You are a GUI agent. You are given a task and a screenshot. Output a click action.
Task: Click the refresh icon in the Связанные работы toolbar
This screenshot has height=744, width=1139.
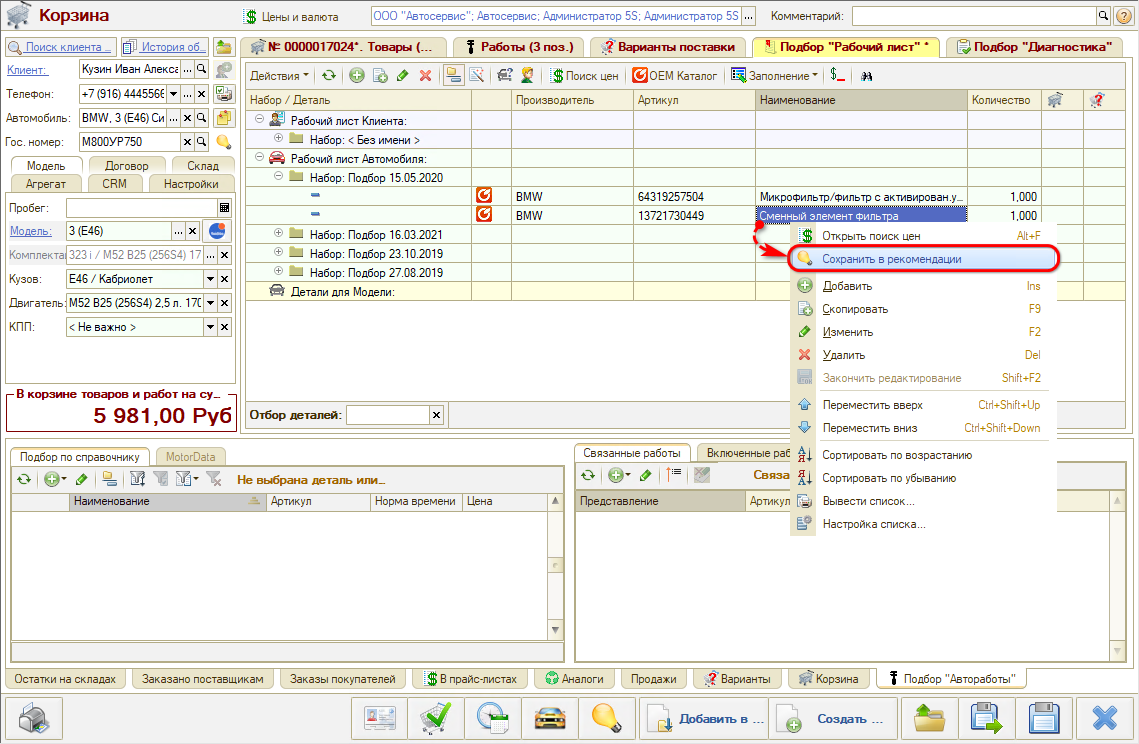coord(588,475)
